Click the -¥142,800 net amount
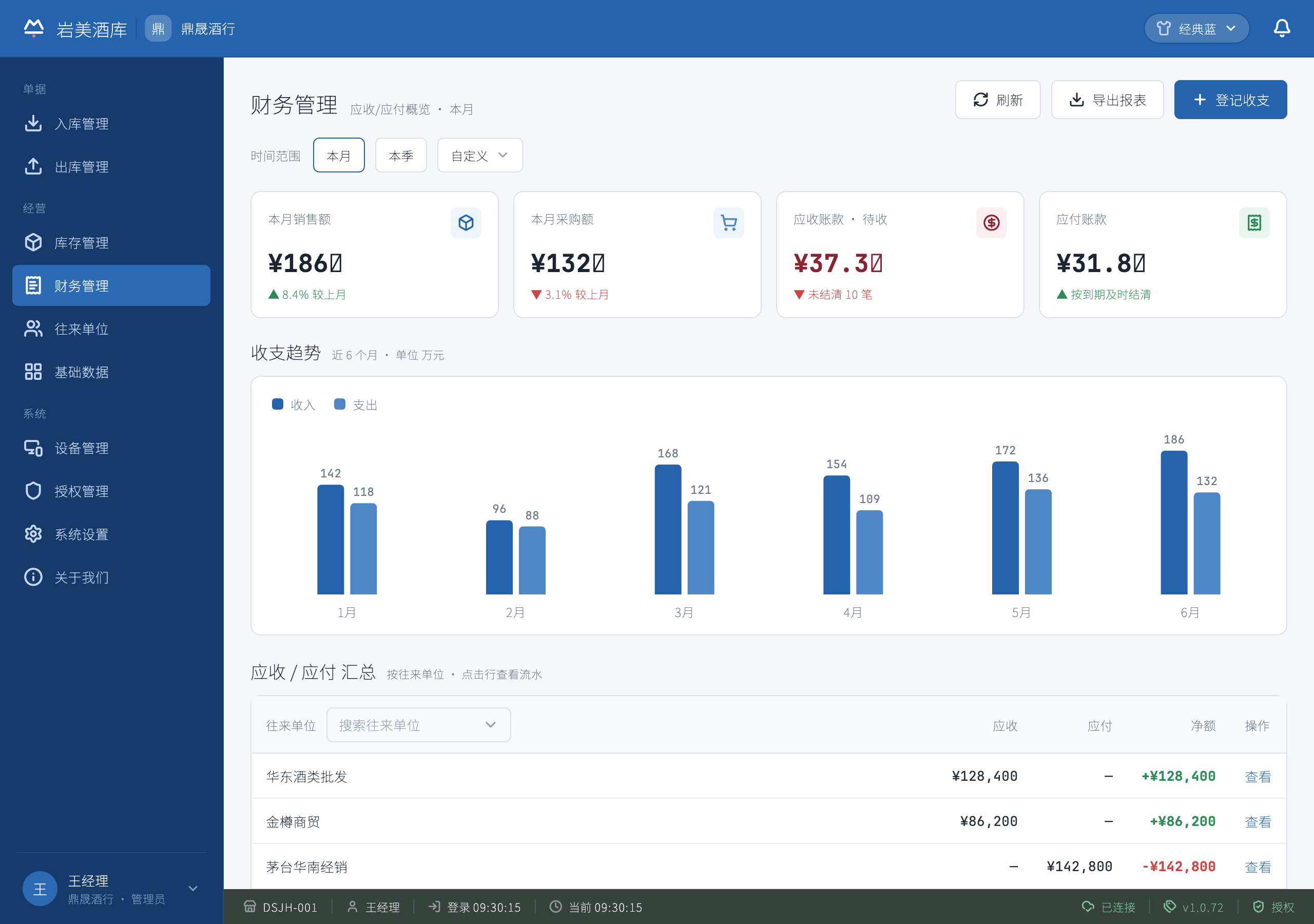Viewport: 1314px width, 924px height. tap(1178, 866)
